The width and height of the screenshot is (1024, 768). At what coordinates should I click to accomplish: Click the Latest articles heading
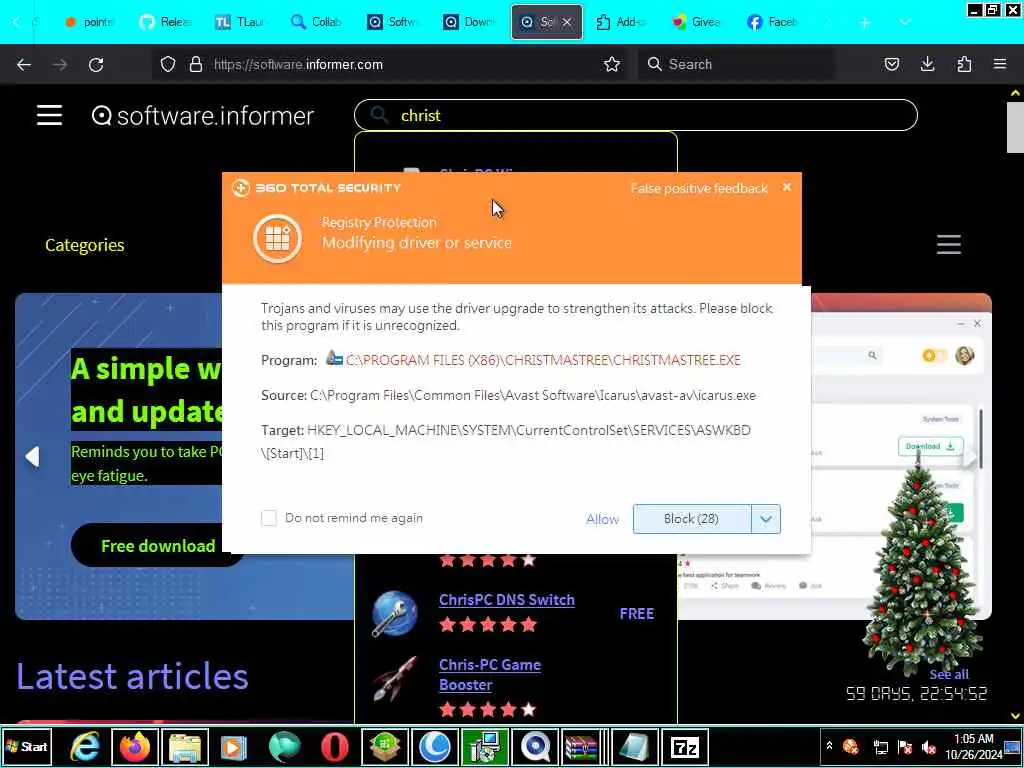133,676
